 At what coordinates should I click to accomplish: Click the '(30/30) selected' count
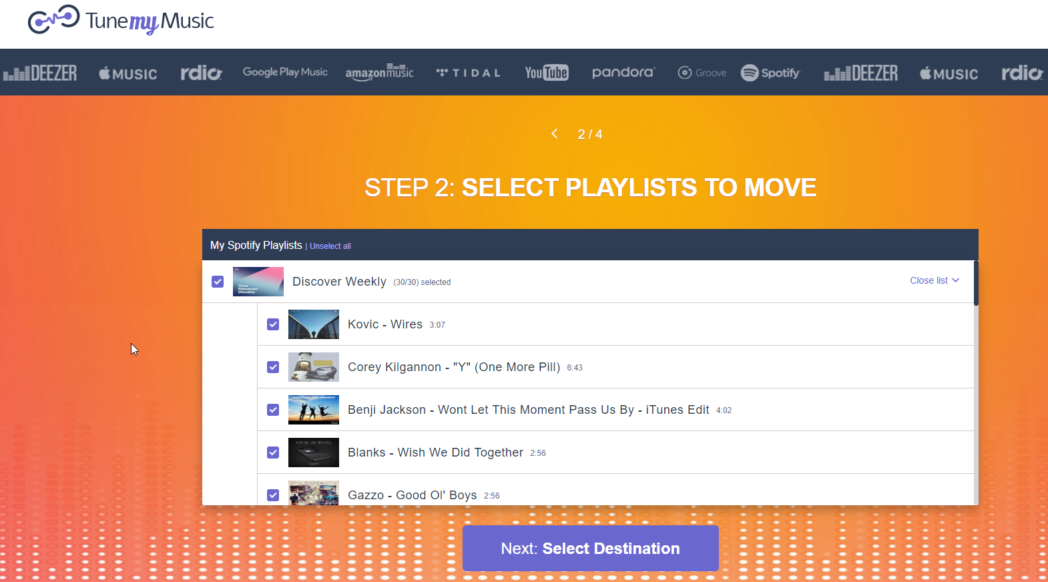tap(422, 282)
